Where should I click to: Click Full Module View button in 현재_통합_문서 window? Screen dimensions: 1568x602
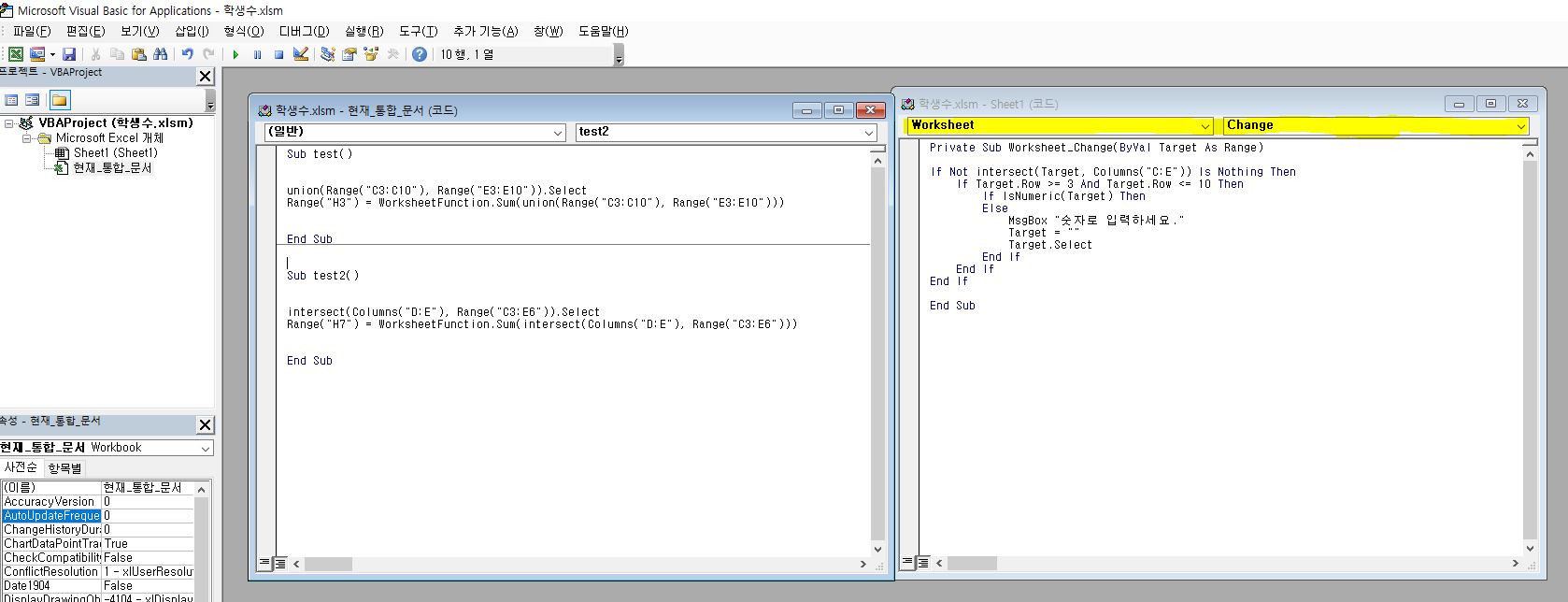tap(280, 564)
